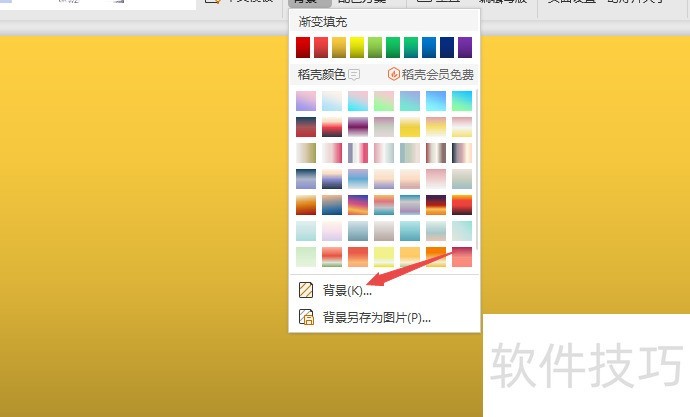Choose the coral-red to peach gradient swatch

[358, 256]
